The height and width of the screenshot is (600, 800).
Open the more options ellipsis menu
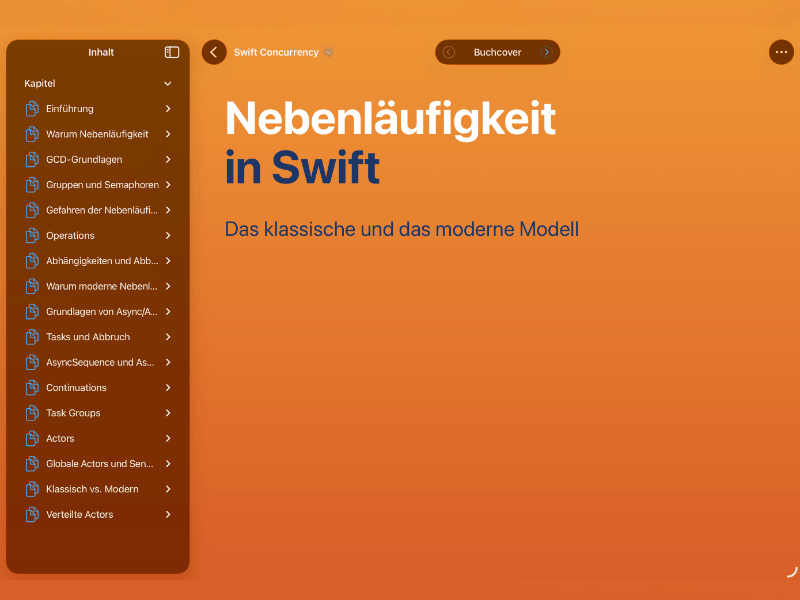pos(781,52)
